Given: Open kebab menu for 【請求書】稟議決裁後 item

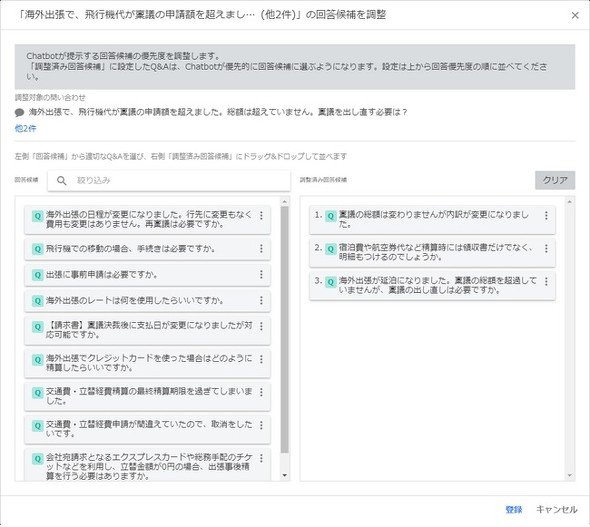Looking at the screenshot, I should [x=261, y=327].
